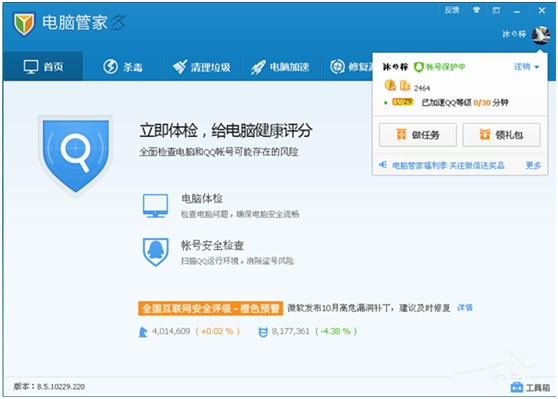Click the 4,014,609 statistic value
The image size is (558, 399).
point(171,331)
